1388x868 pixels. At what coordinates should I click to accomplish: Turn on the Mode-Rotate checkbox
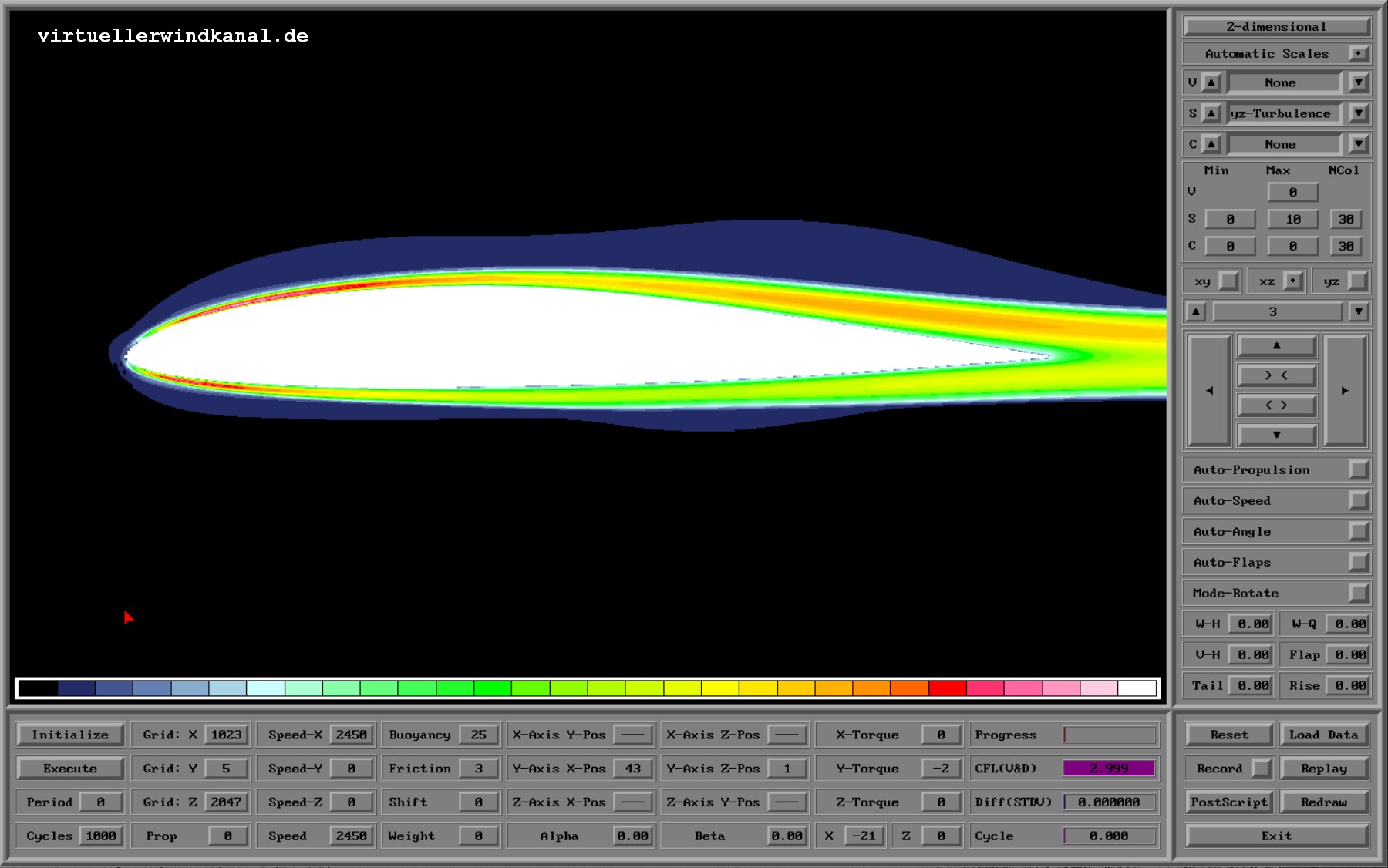(x=1358, y=594)
